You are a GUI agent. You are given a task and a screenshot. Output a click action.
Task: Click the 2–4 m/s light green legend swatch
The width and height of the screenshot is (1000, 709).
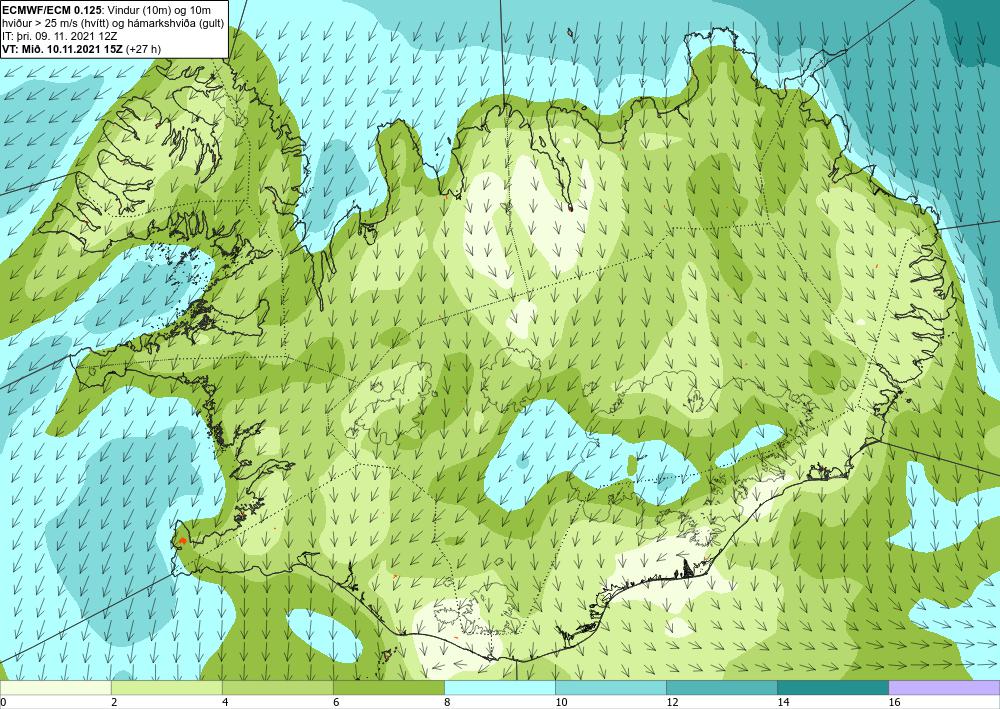(166, 688)
